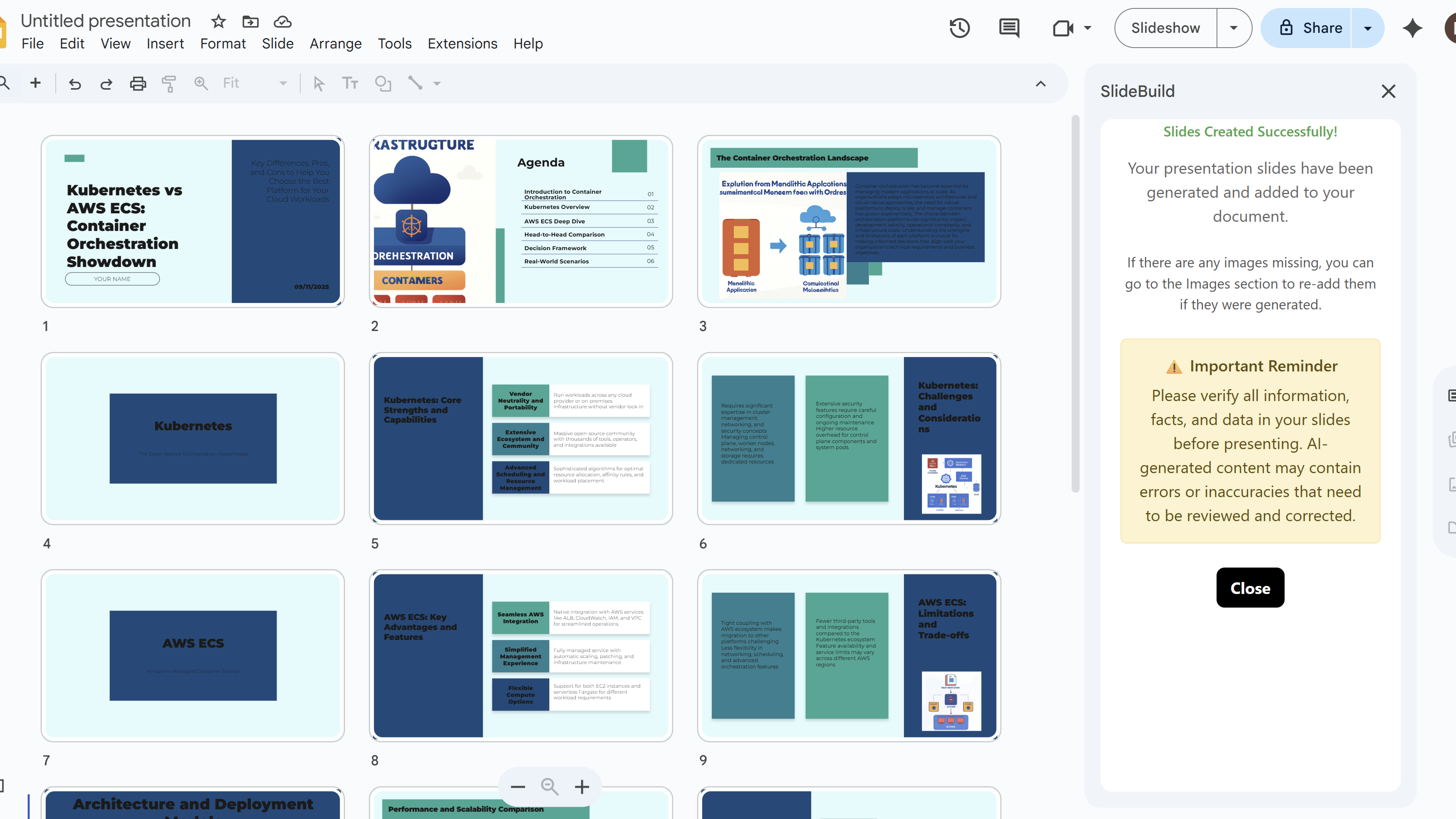Viewport: 1456px width, 819px height.
Task: Collapse the toolbar menus chevron
Action: 1040,84
